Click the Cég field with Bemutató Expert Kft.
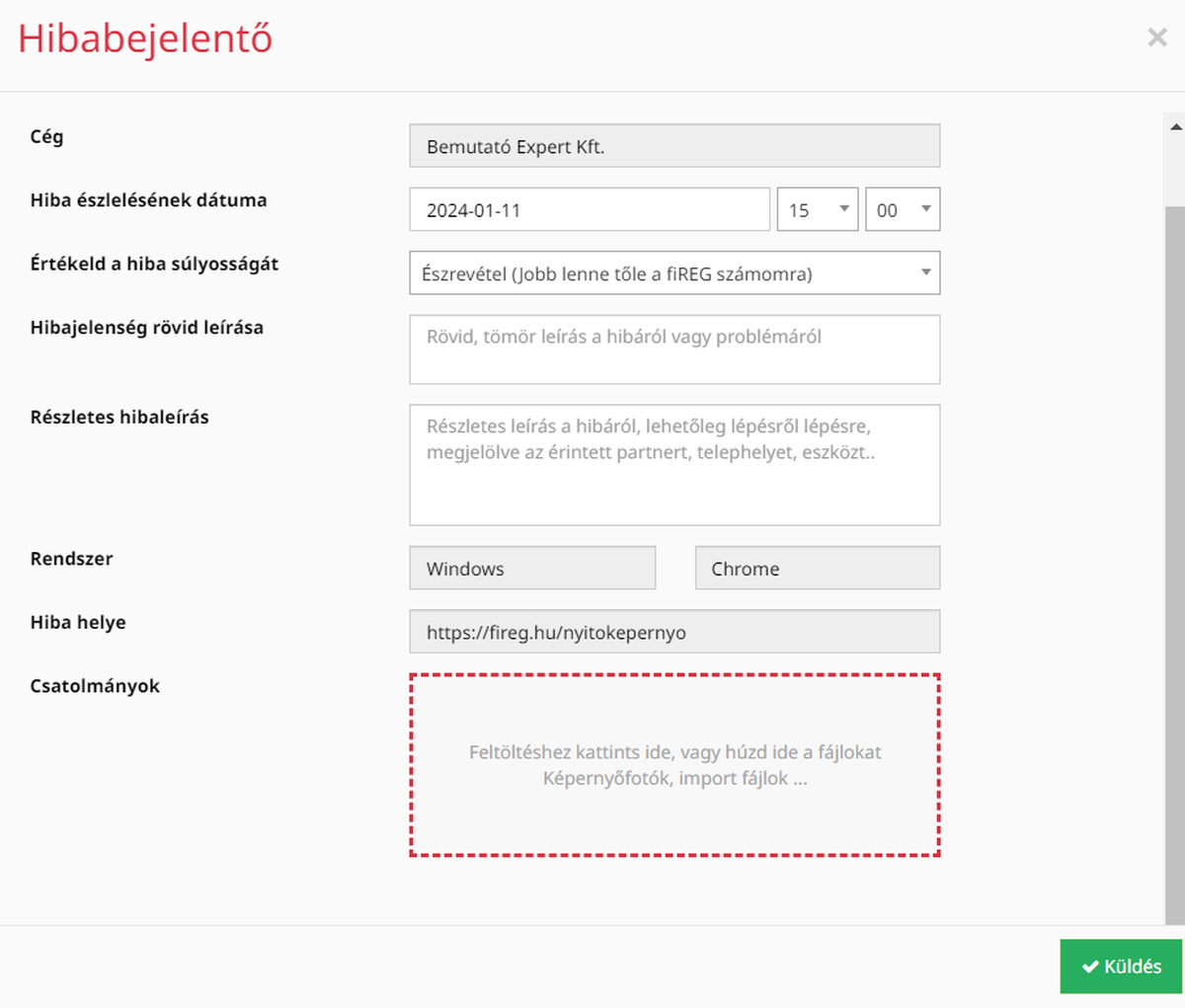Screen dimensions: 1185x1008 [x=674, y=146]
